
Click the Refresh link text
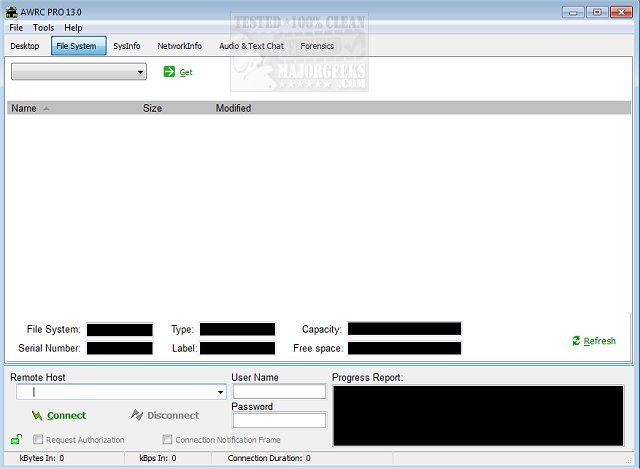tap(600, 341)
